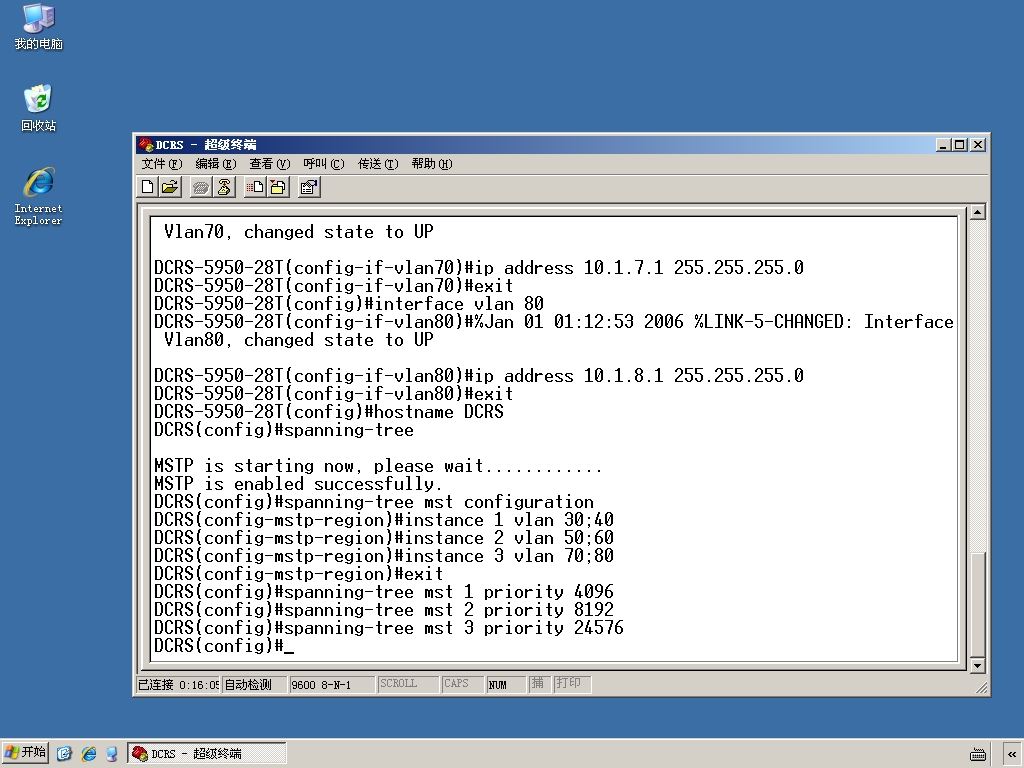Image resolution: width=1024 pixels, height=768 pixels.
Task: Click the SCROLL status indicator
Action: point(408,684)
